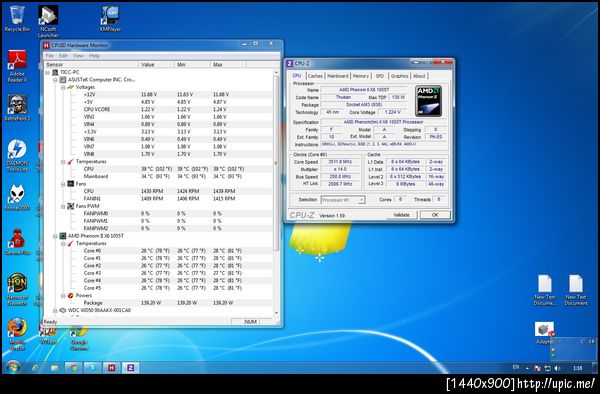Open the Windows Start button
The height and width of the screenshot is (394, 600).
point(13,368)
